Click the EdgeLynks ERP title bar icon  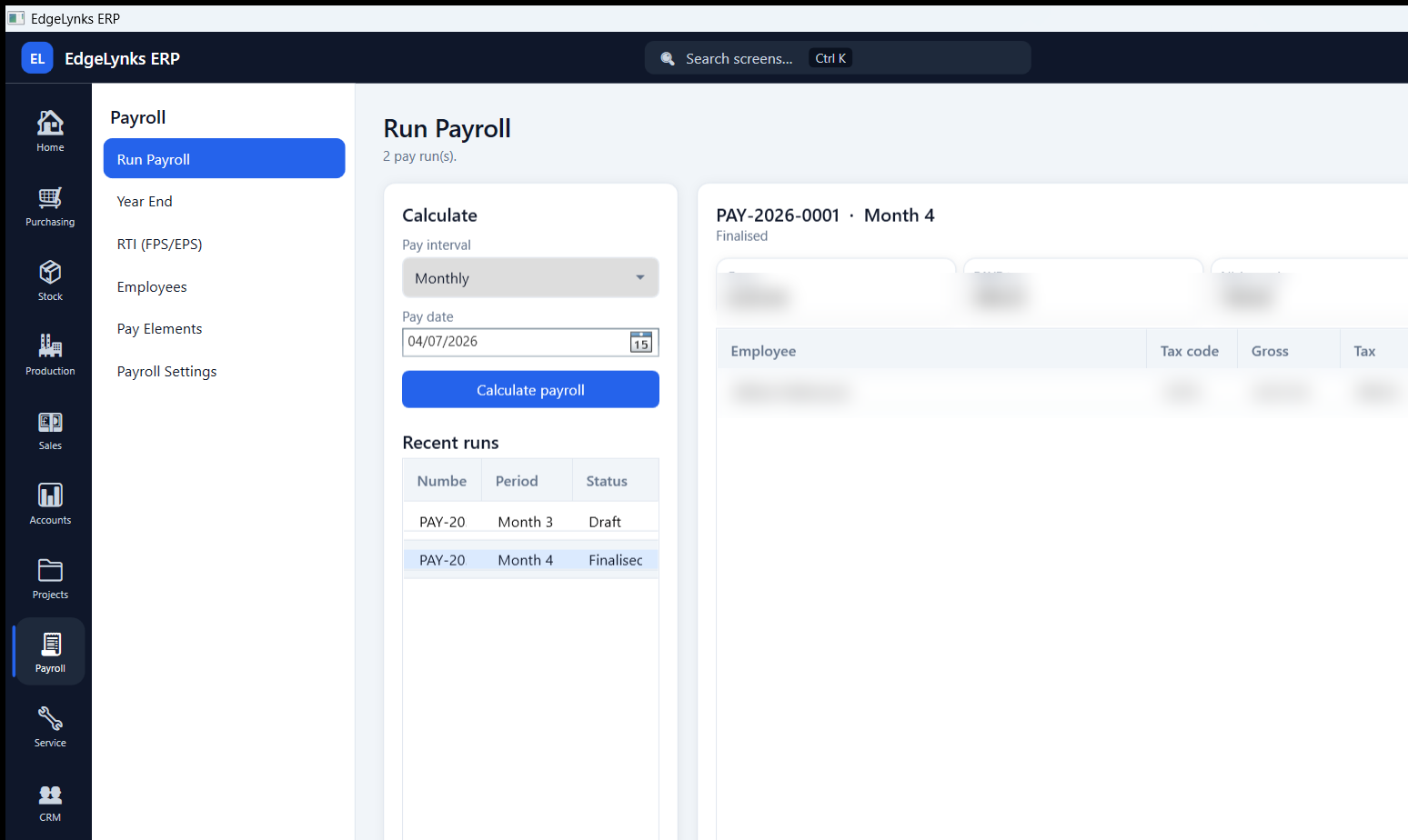16,18
